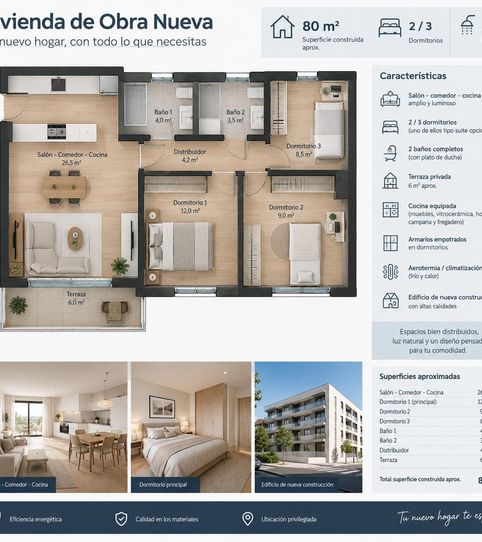
Task: Click the house icon beside 80 m²
Action: click(x=282, y=27)
